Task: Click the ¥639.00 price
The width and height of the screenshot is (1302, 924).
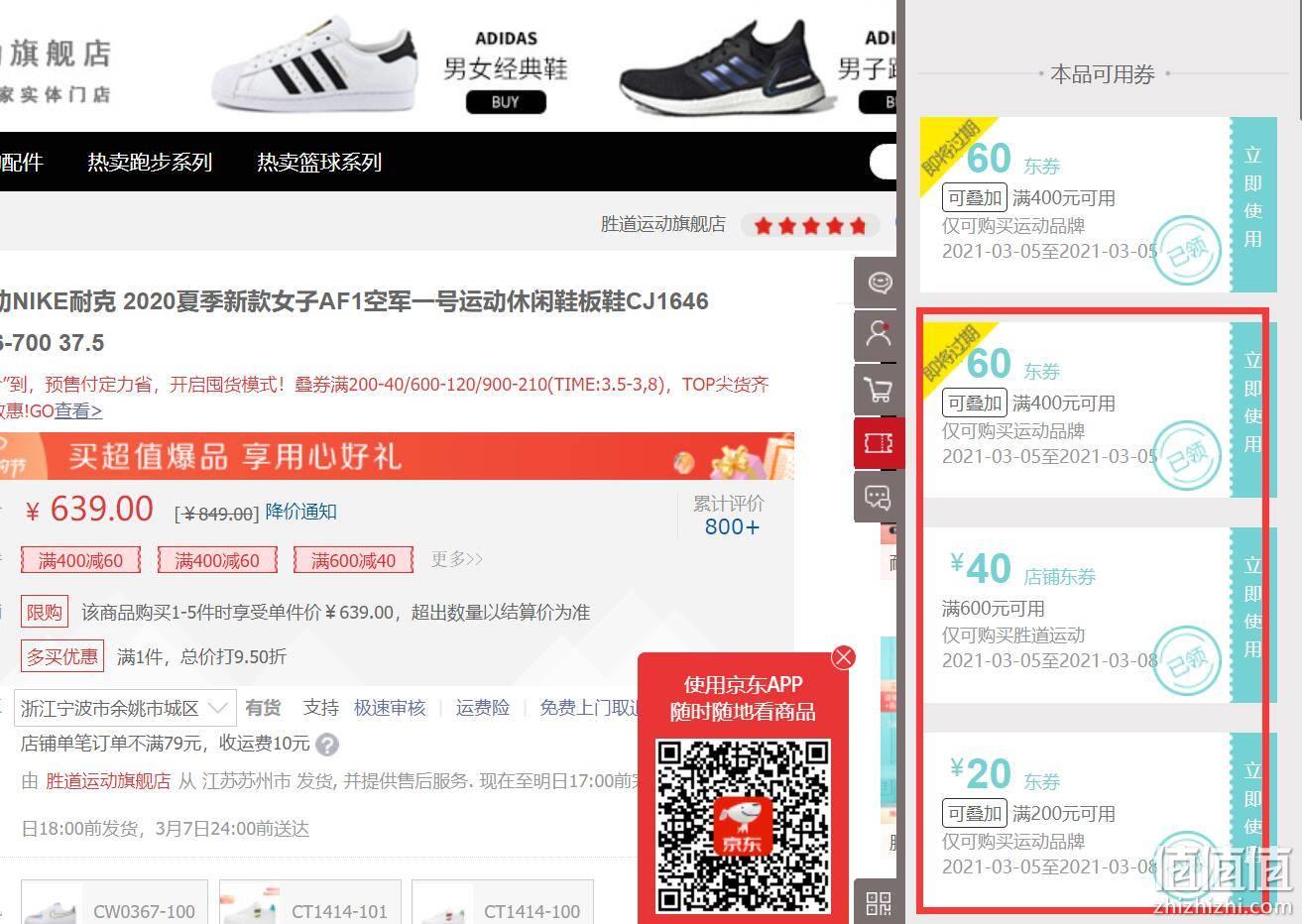Action: click(x=89, y=510)
